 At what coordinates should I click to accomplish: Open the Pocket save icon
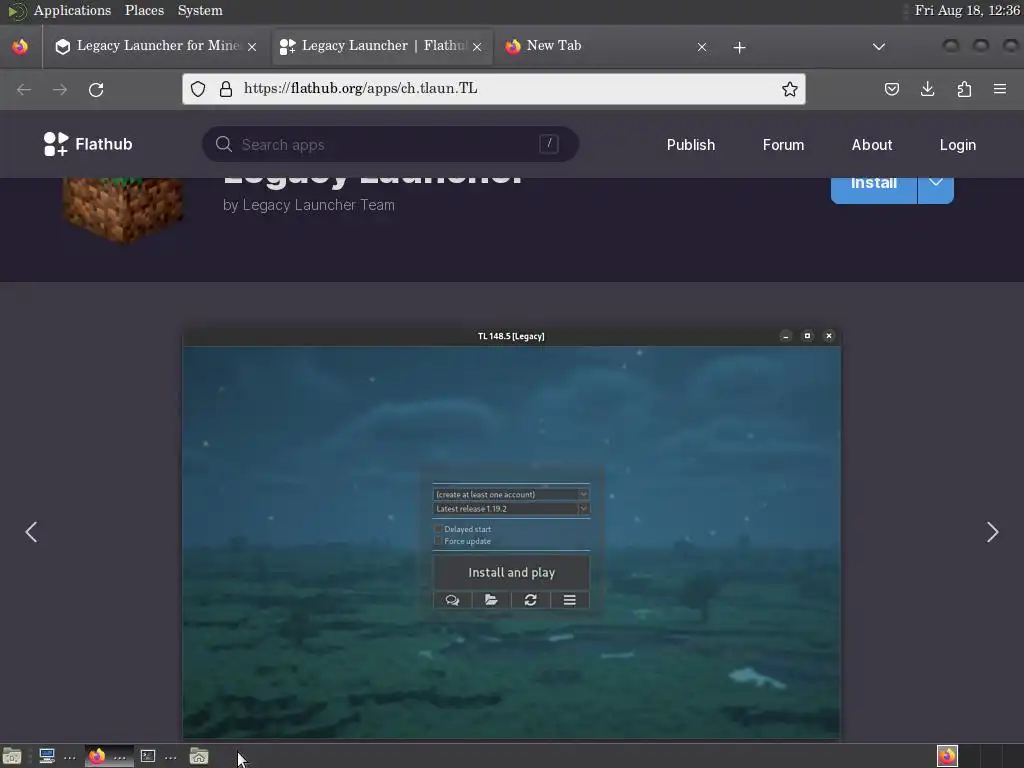[891, 89]
